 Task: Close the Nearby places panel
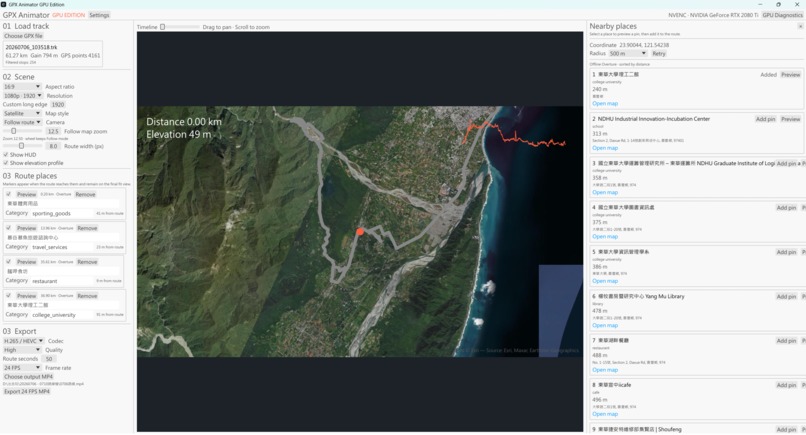pyautogui.click(x=800, y=26)
